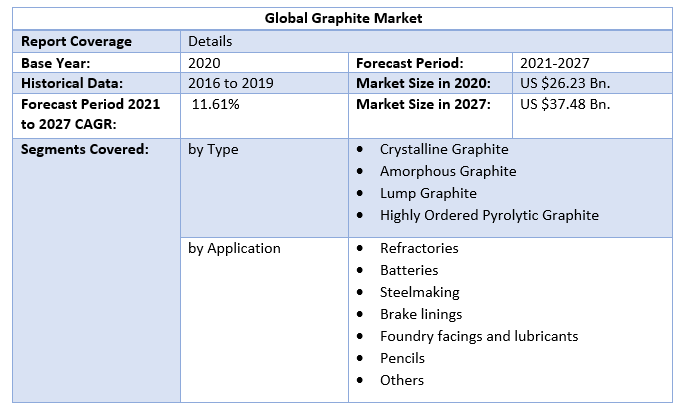
Task: Select the by Application cell
Action: pos(234,248)
